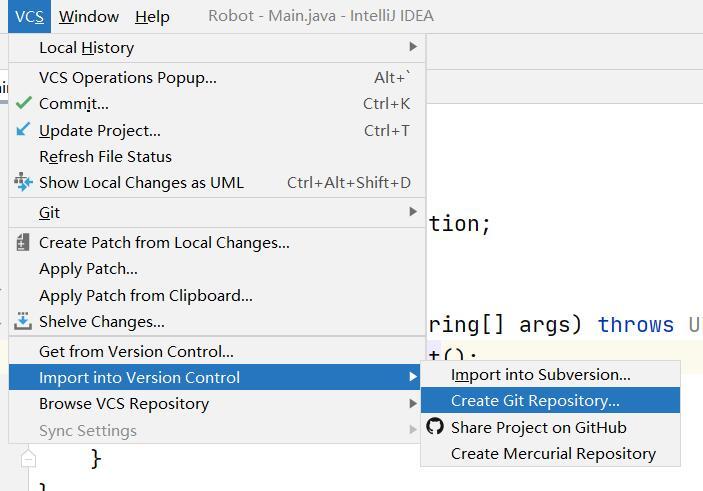Click the 'tion;' text in the import line
Image resolution: width=703 pixels, height=491 pixels.
[460, 223]
